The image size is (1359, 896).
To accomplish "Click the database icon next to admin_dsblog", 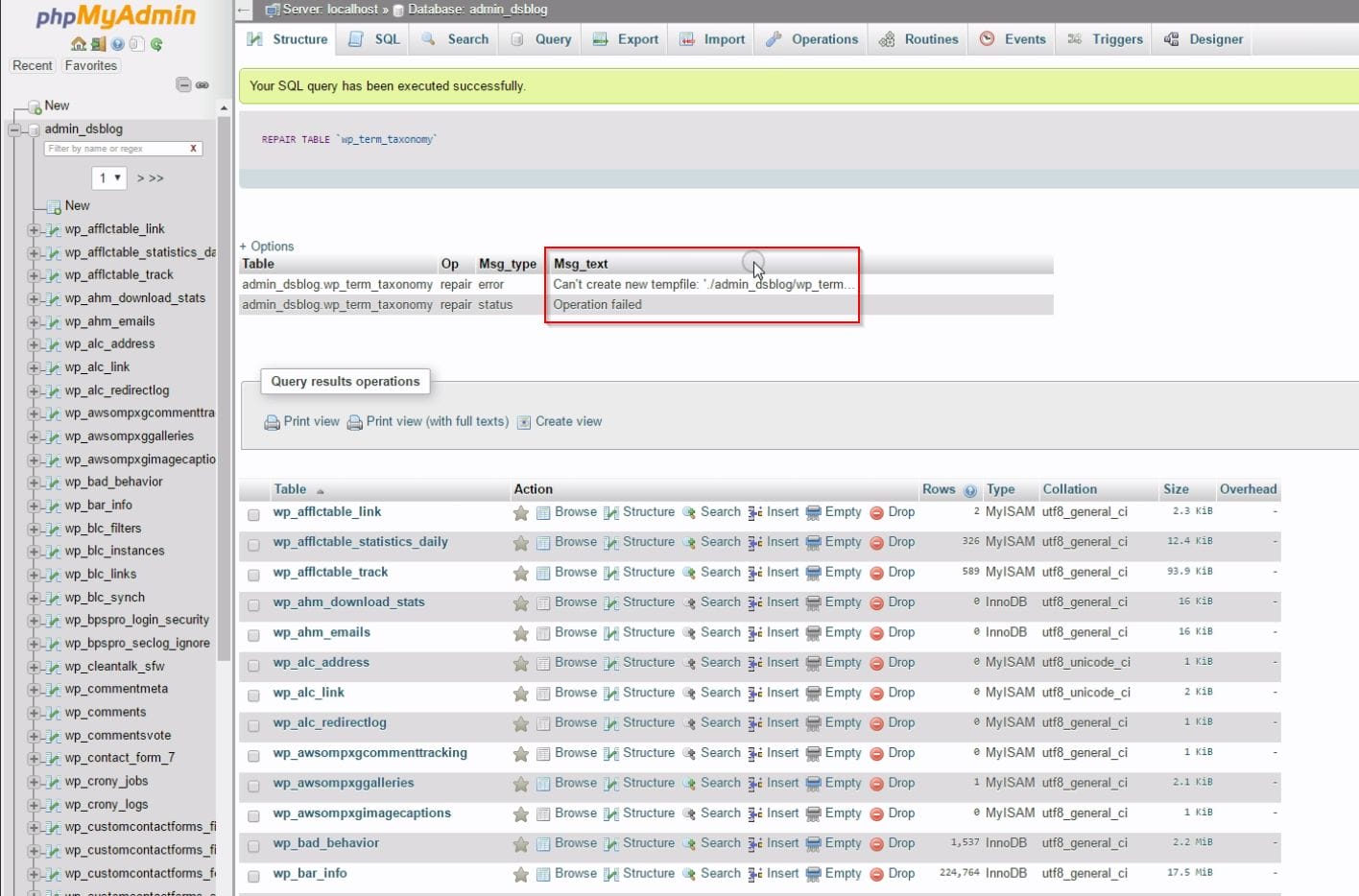I will 35,130.
